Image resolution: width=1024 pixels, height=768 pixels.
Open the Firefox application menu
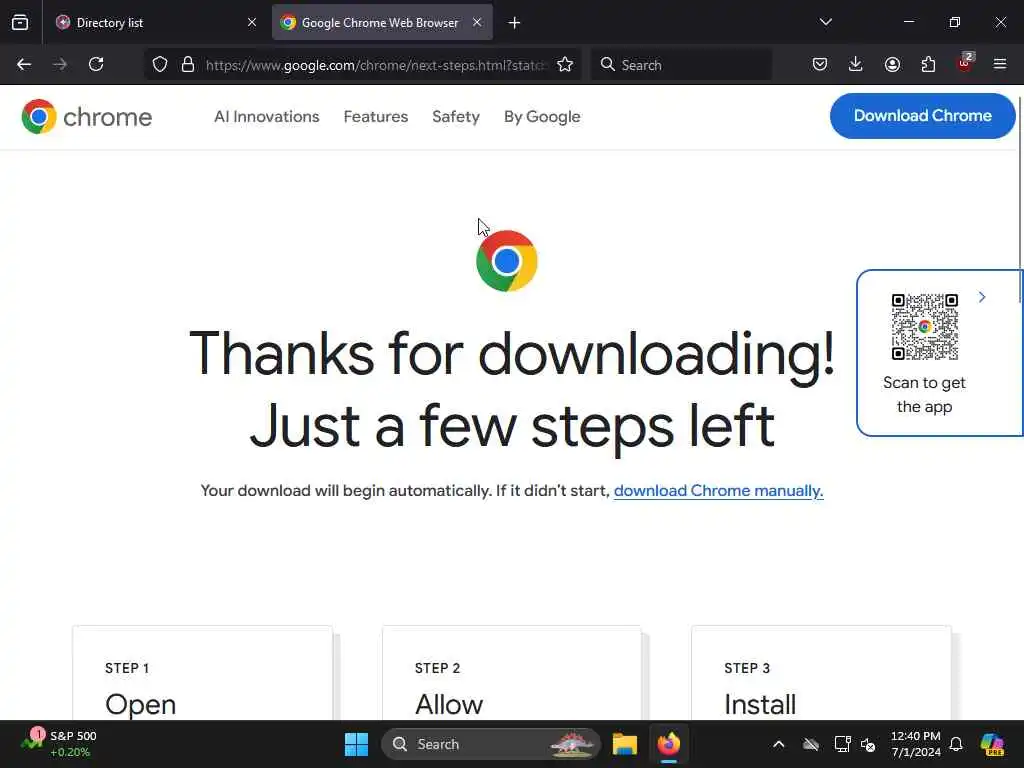point(1000,64)
